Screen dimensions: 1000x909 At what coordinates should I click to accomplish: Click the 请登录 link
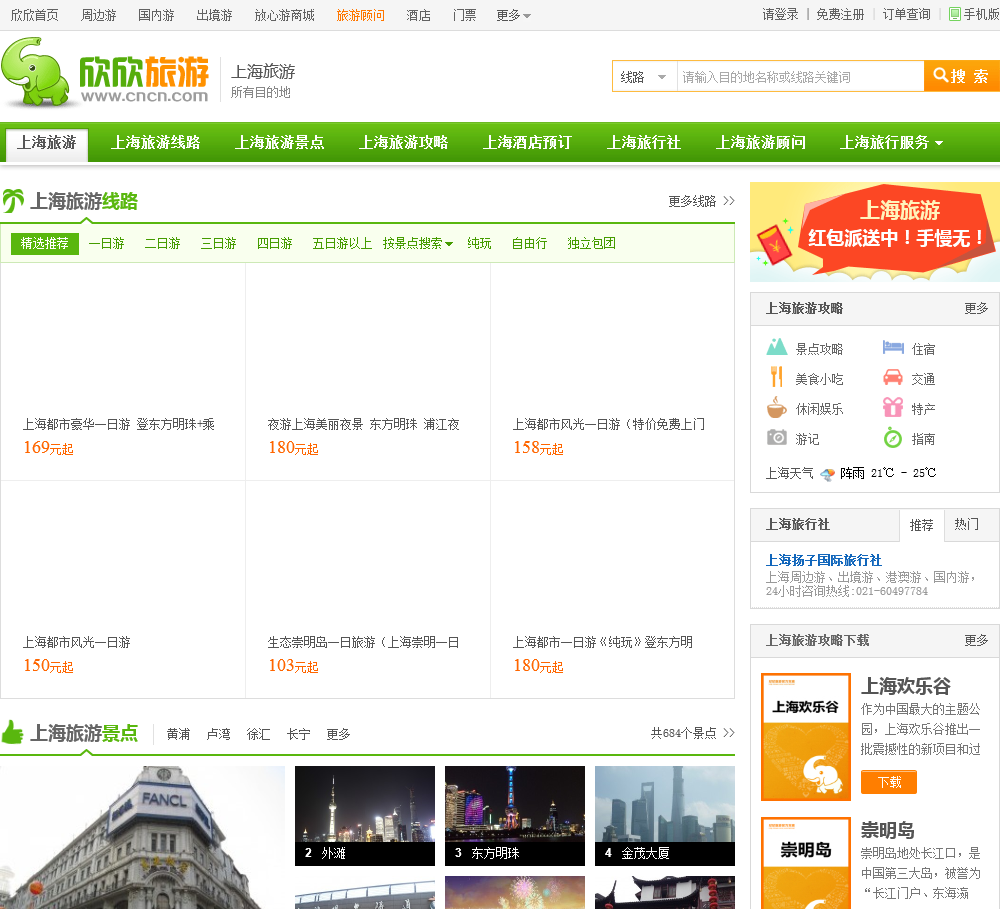(780, 14)
